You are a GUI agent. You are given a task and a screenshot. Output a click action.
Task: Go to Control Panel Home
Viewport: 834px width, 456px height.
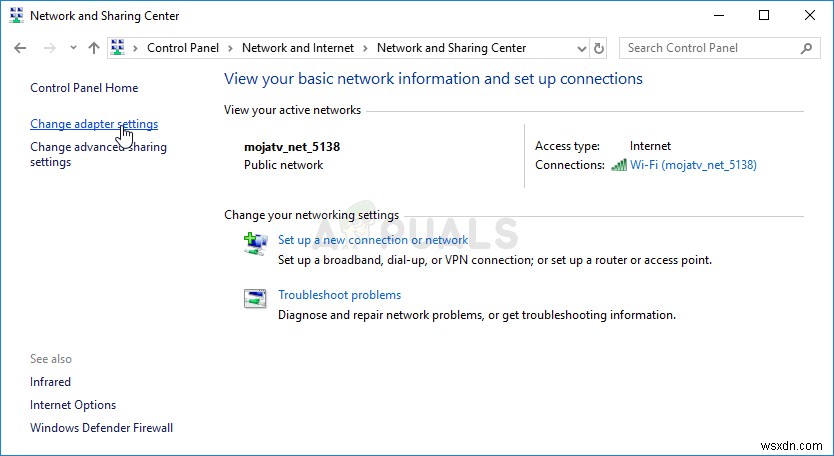coord(84,88)
